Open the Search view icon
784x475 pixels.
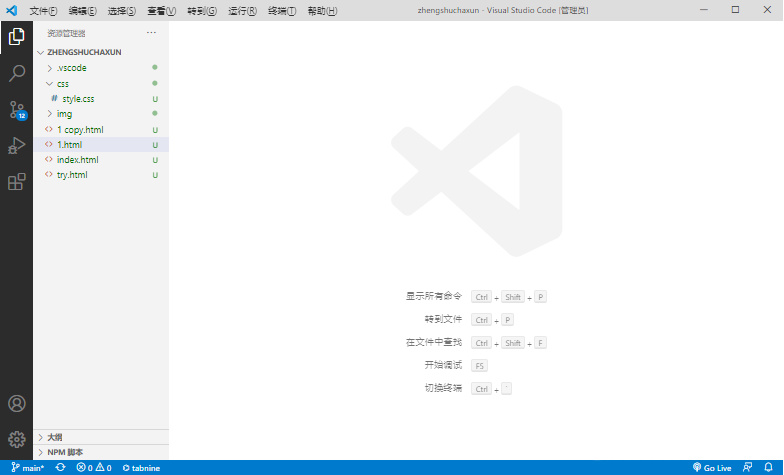[x=16, y=74]
